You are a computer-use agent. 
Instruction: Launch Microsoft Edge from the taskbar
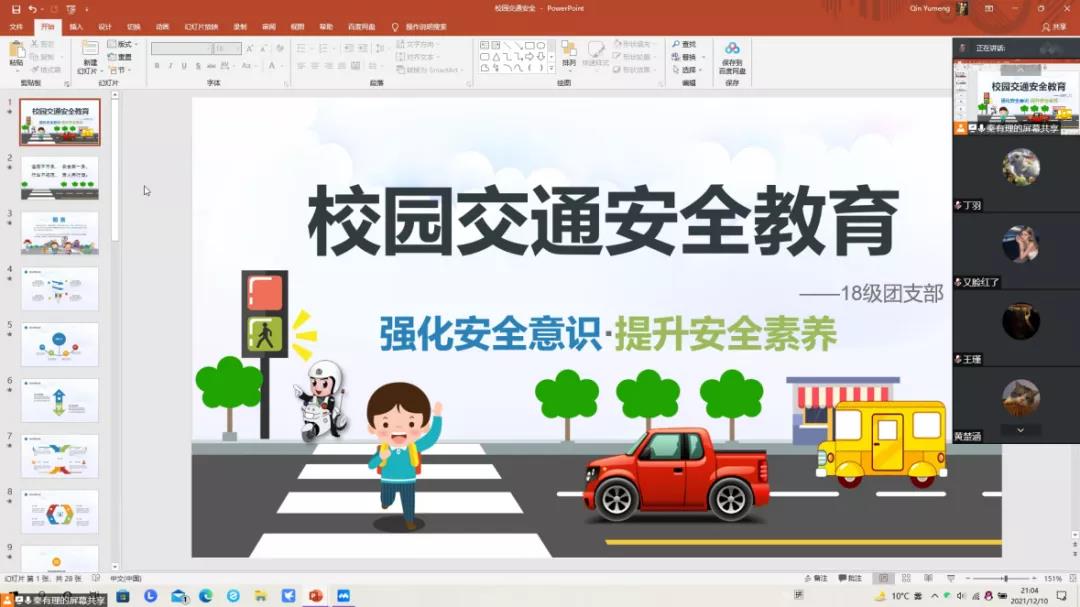click(206, 596)
